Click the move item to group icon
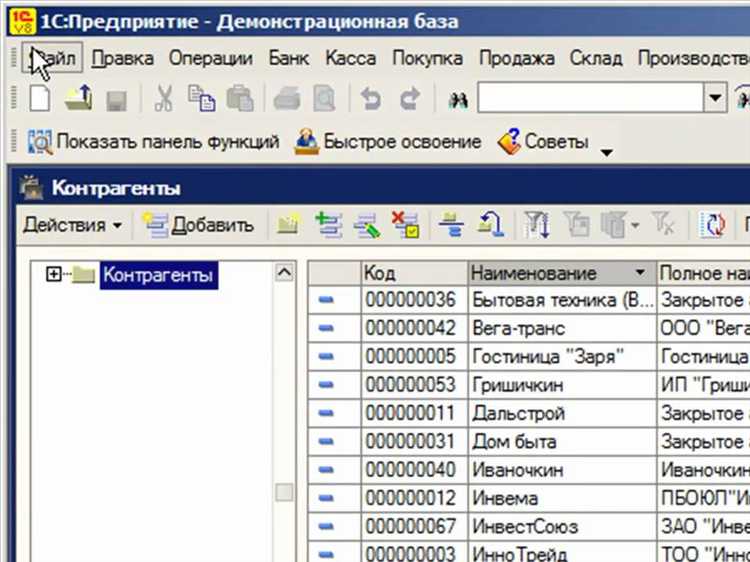Viewport: 750px width, 562px height. (491, 225)
